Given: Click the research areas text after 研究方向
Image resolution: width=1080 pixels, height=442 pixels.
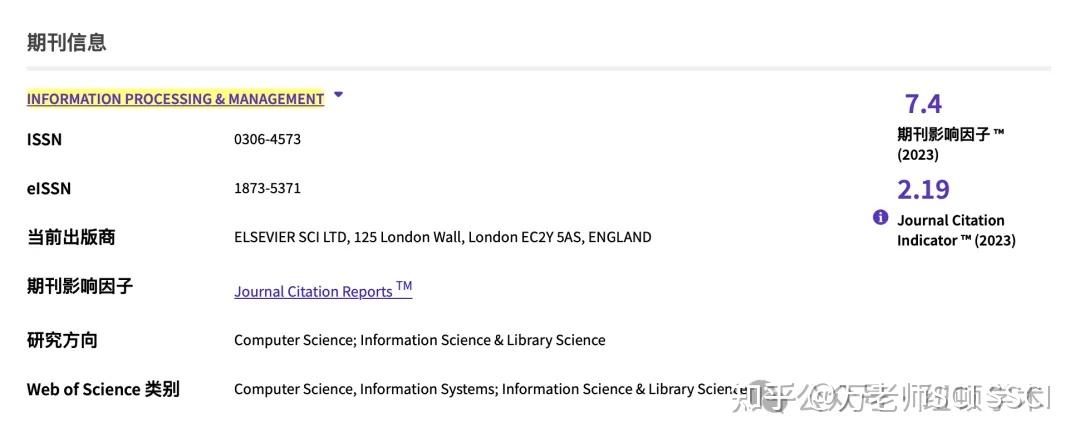Looking at the screenshot, I should [419, 340].
